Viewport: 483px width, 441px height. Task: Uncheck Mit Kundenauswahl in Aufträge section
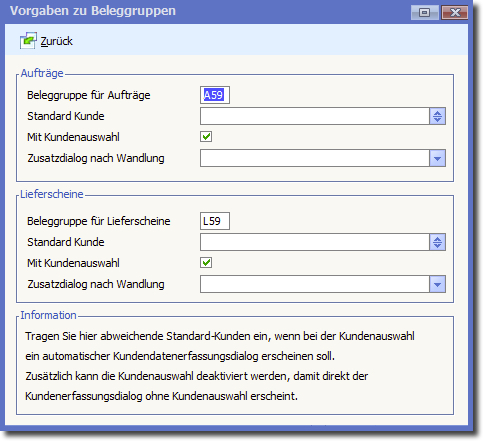click(206, 137)
